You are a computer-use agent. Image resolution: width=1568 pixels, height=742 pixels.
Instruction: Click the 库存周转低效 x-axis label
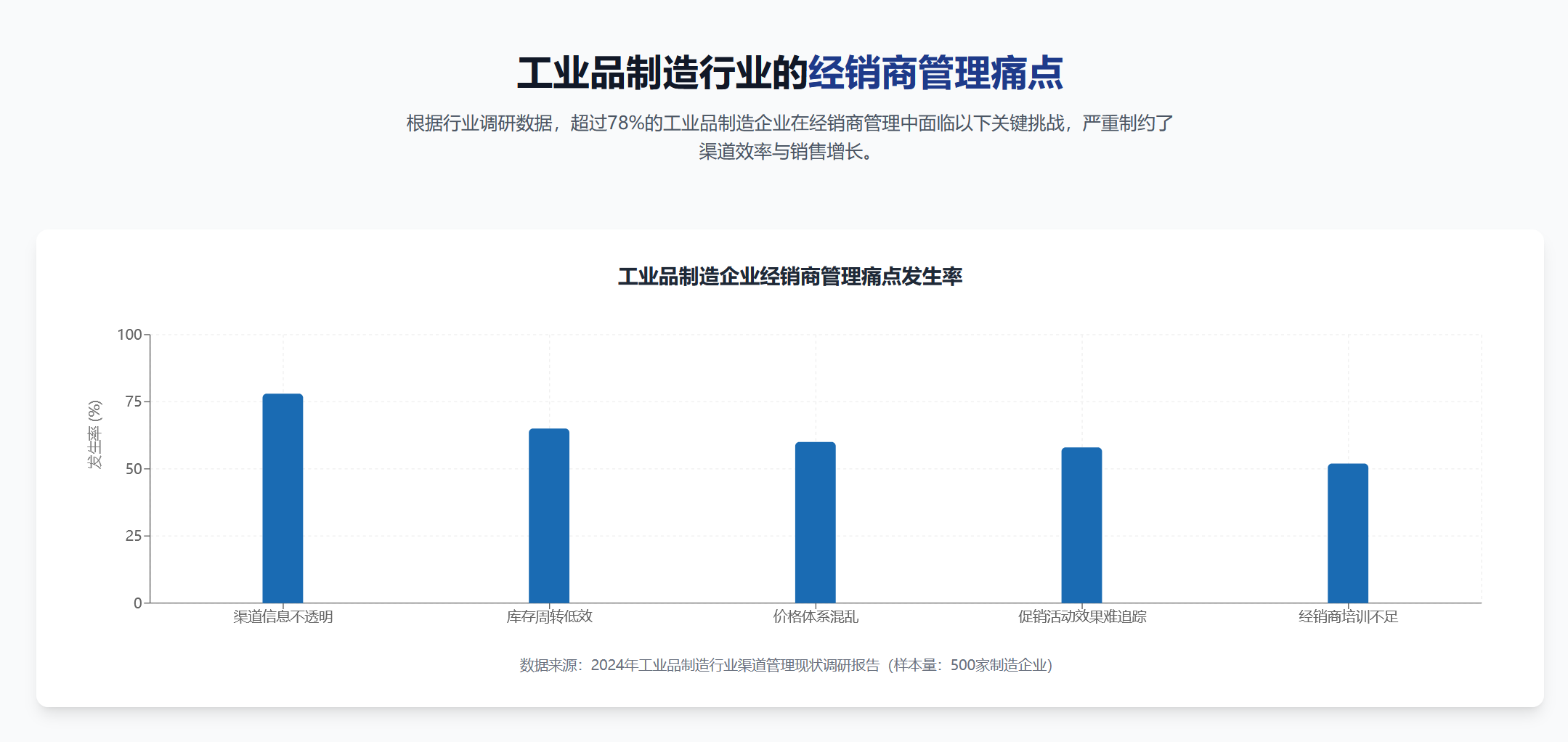549,617
